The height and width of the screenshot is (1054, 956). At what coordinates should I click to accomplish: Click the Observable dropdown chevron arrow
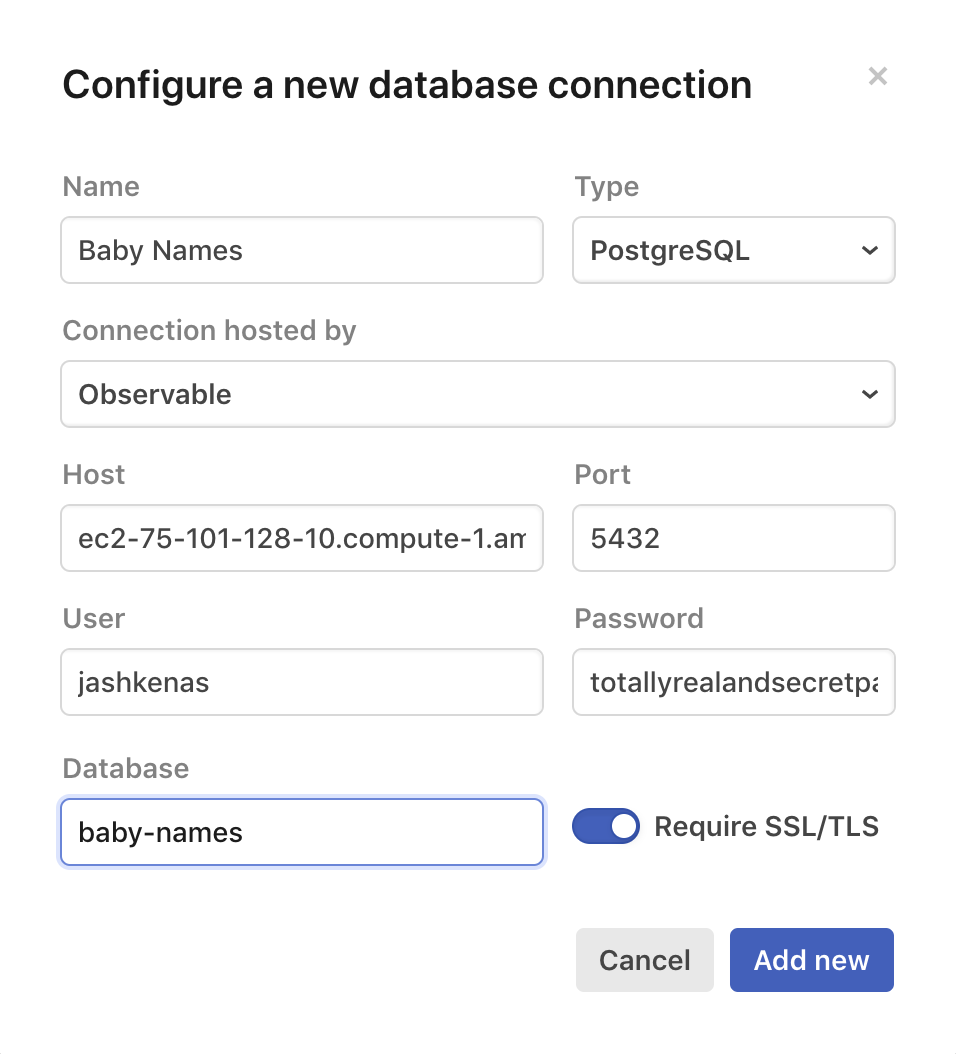click(869, 394)
